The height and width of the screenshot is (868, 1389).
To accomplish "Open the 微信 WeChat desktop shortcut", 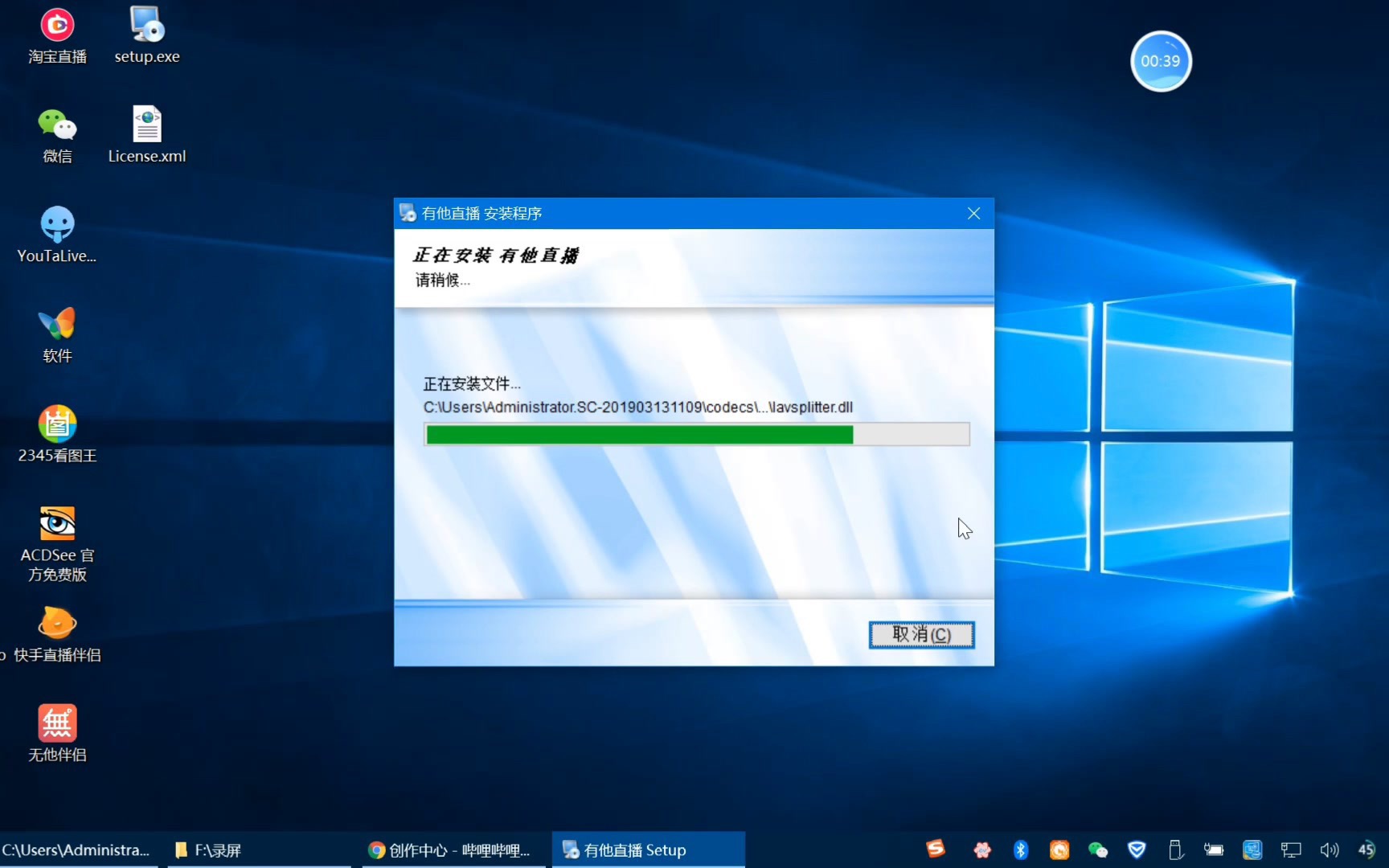I will click(57, 136).
